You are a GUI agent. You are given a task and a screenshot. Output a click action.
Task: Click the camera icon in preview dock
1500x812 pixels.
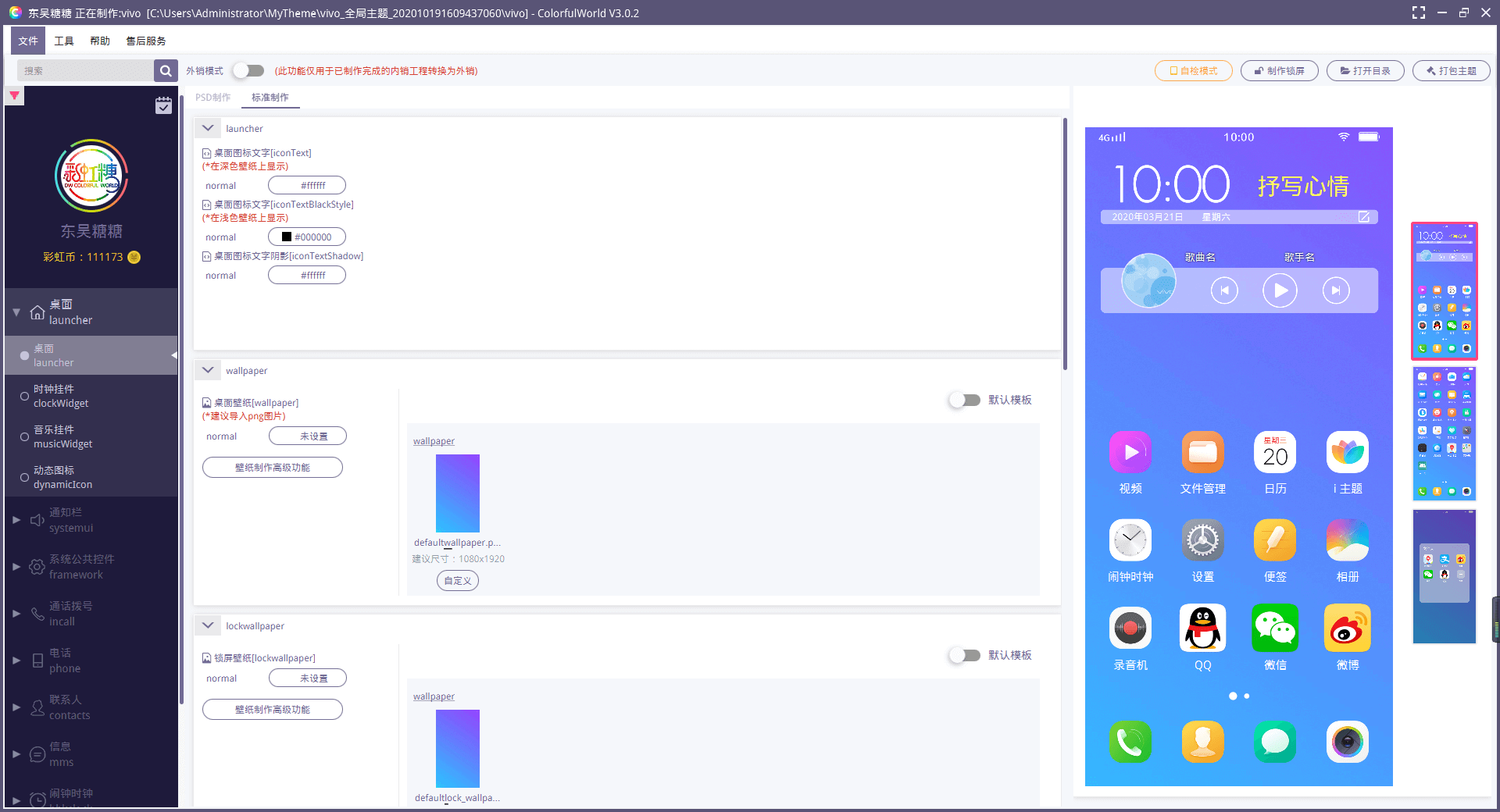1347,742
